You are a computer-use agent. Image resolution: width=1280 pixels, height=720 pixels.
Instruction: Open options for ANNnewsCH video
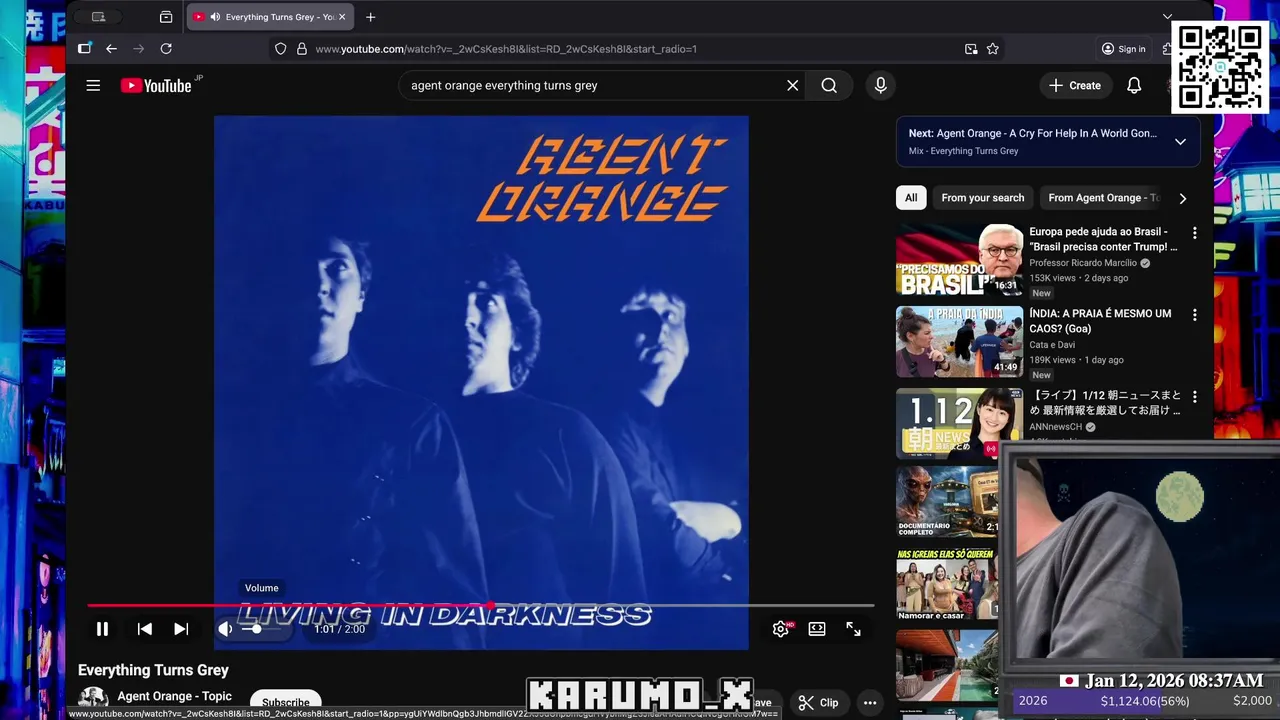1194,397
